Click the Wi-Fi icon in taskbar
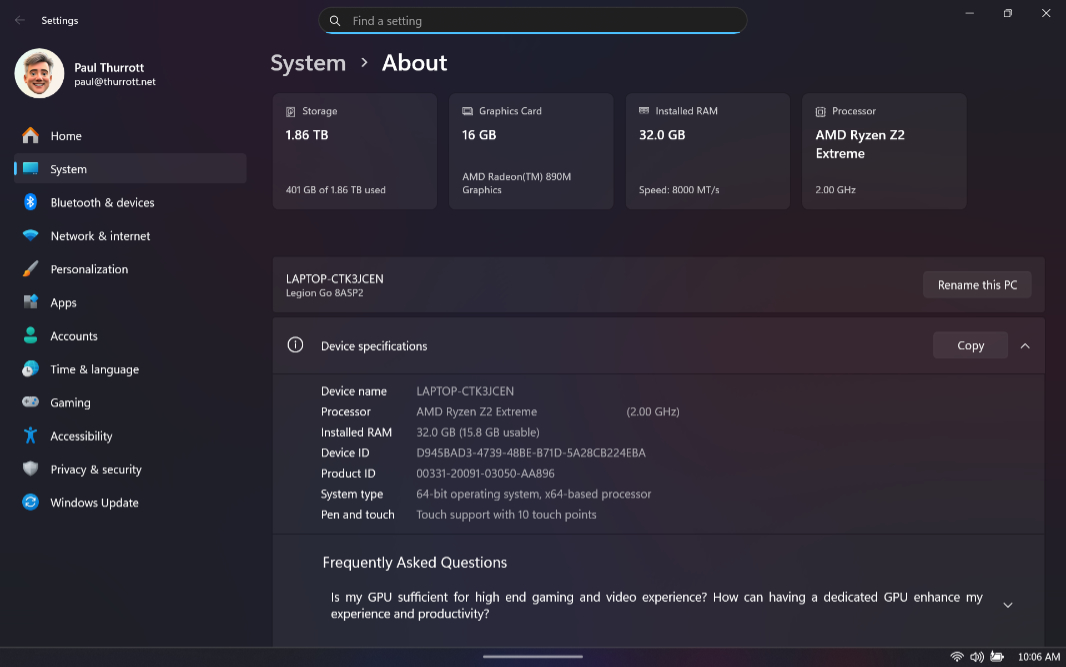The height and width of the screenshot is (667, 1066). click(x=957, y=657)
